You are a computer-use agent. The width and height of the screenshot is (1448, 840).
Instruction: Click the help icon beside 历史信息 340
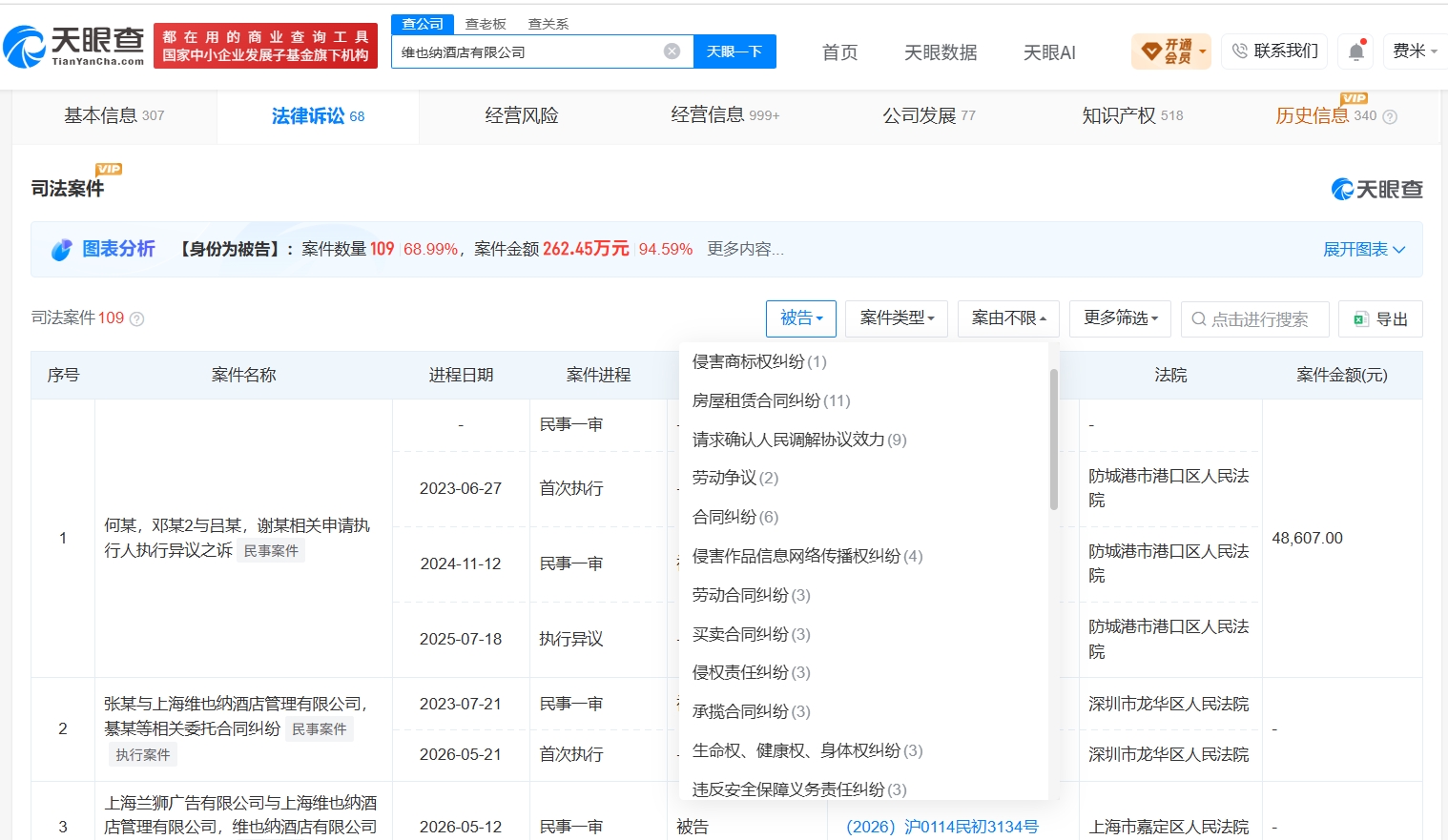coord(1390,116)
